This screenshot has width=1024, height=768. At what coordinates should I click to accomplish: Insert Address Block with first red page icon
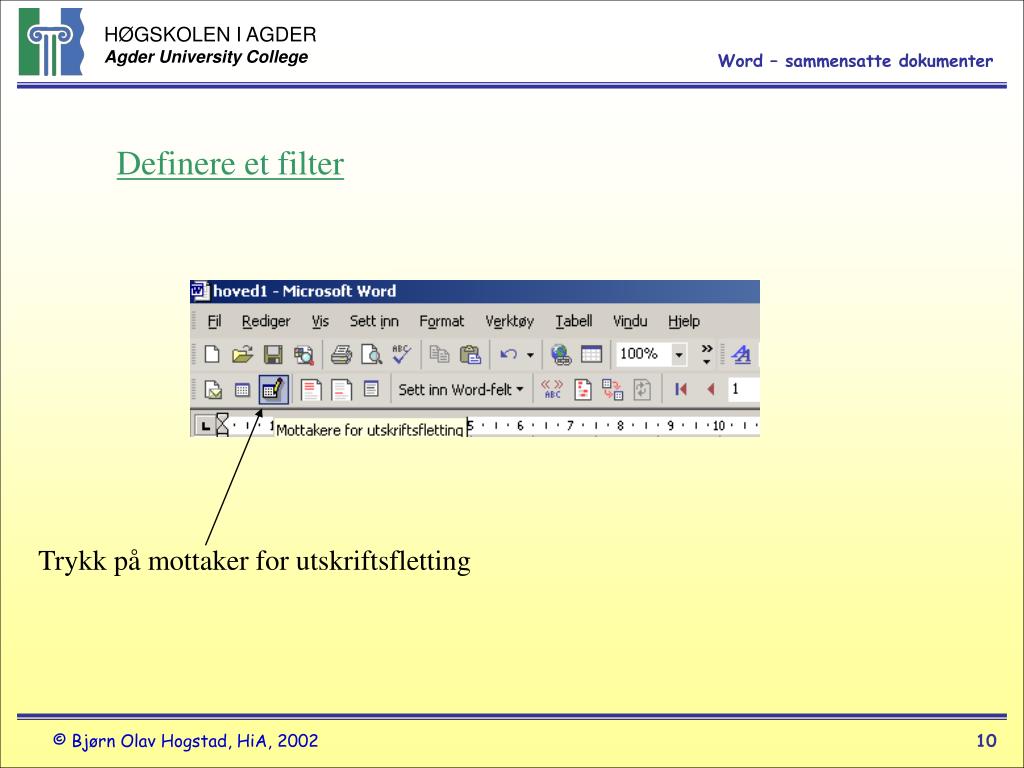coord(311,390)
